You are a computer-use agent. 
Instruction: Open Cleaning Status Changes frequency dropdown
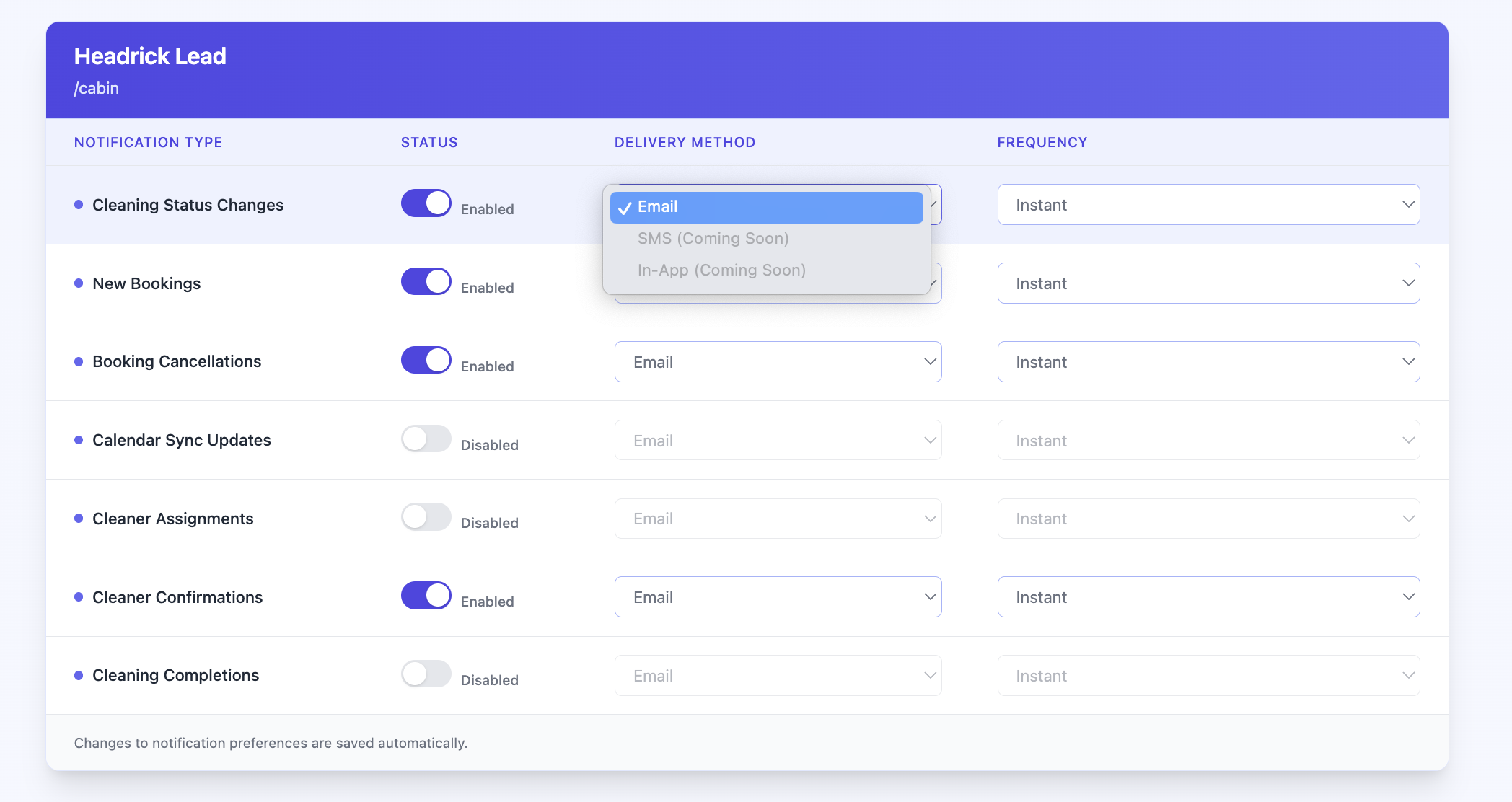coord(1208,205)
